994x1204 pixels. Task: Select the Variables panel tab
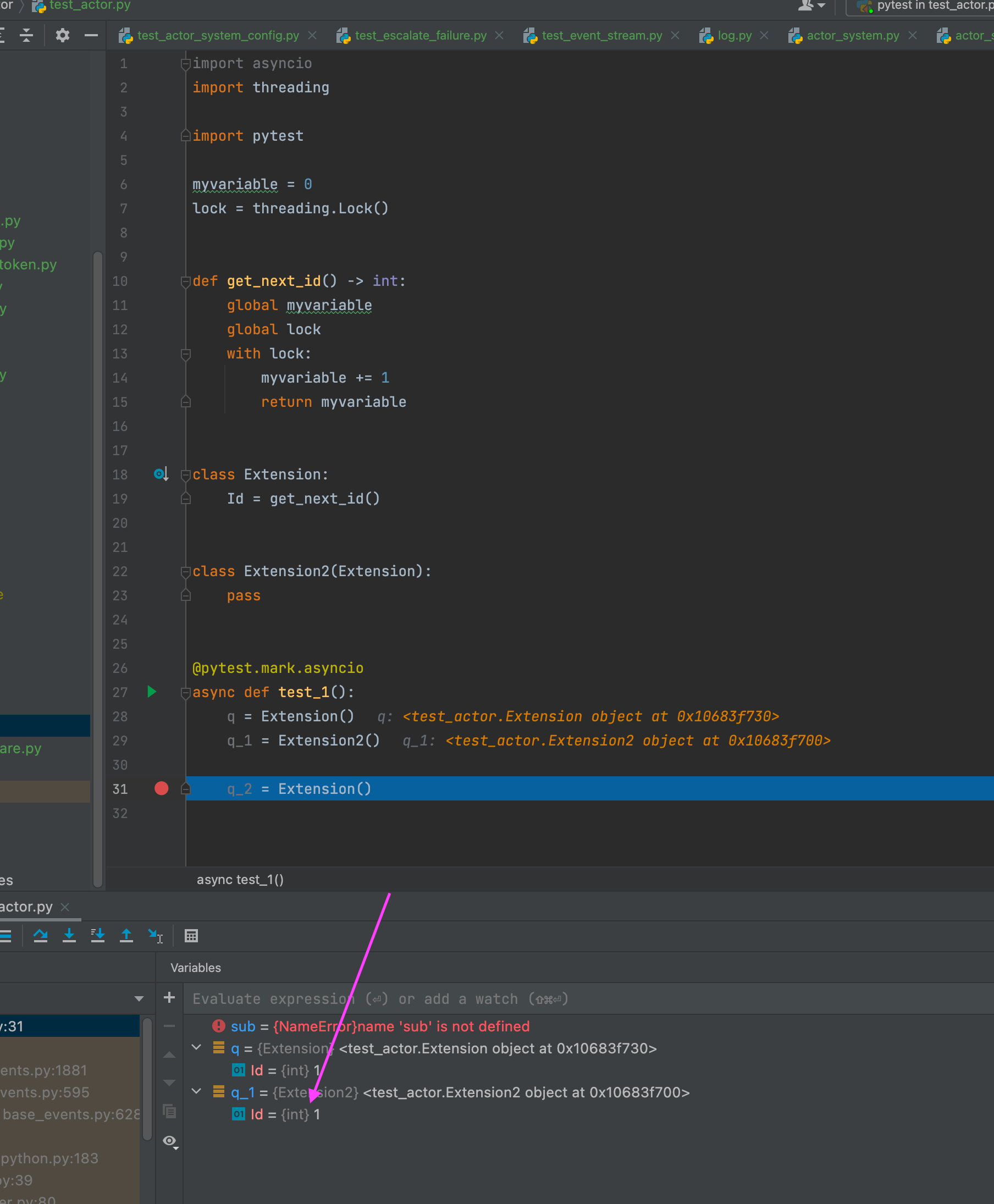tap(196, 968)
